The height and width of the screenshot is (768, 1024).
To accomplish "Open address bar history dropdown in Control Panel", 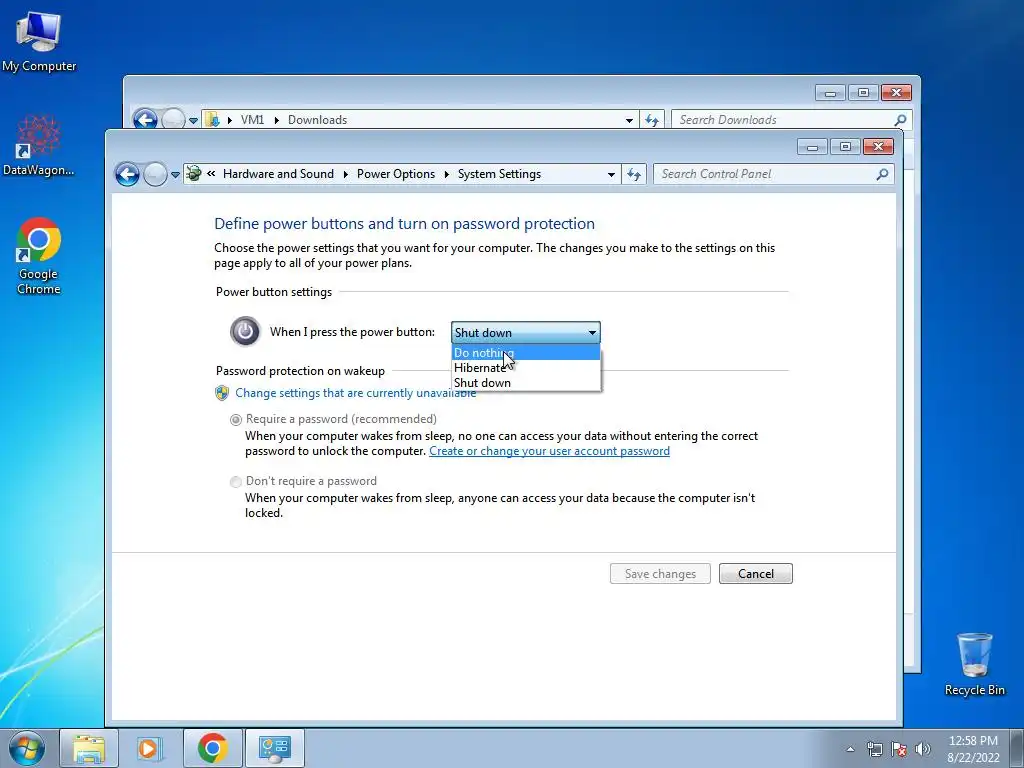I will tap(611, 174).
